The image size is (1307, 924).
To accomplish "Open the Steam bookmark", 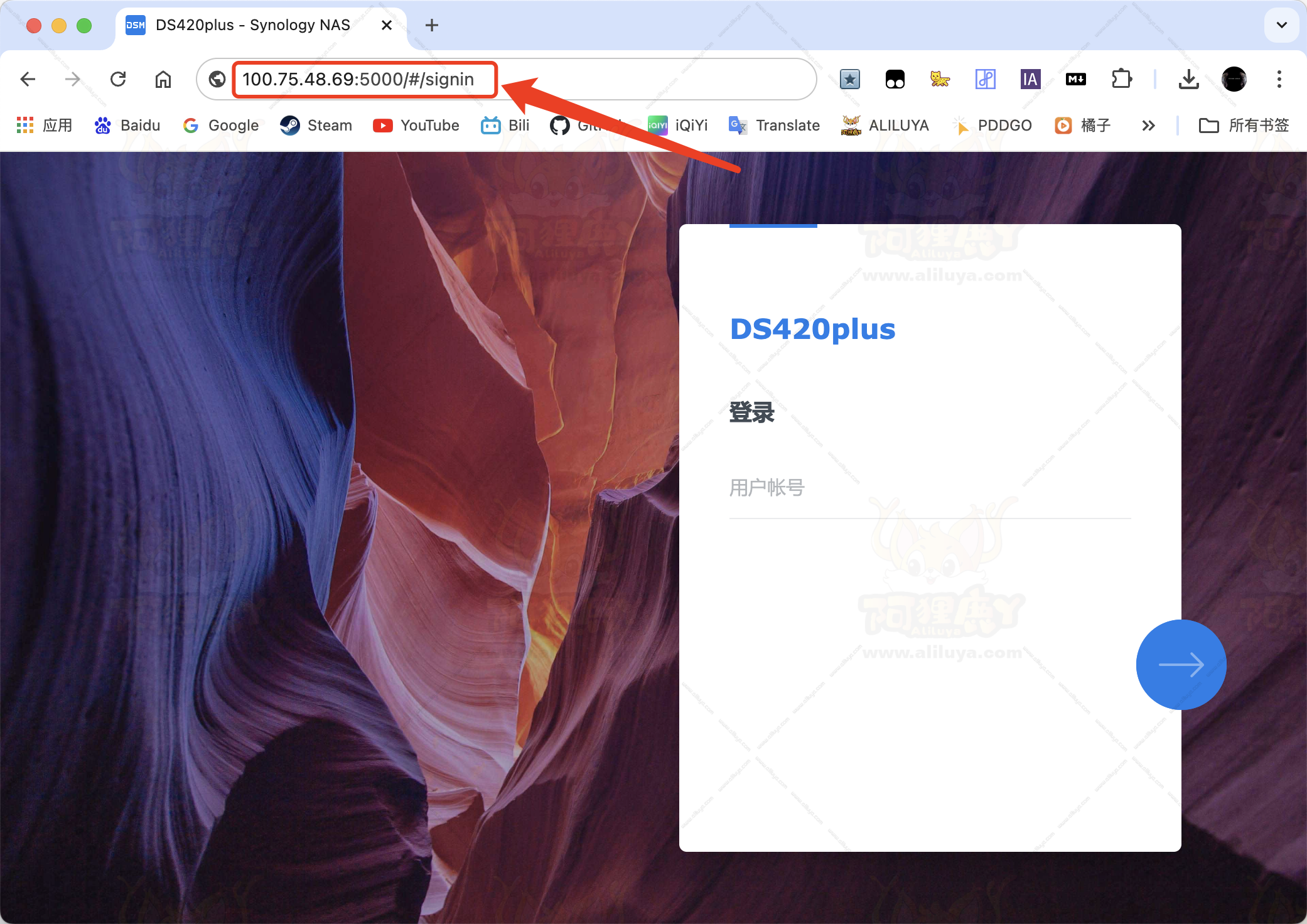I will pyautogui.click(x=316, y=126).
